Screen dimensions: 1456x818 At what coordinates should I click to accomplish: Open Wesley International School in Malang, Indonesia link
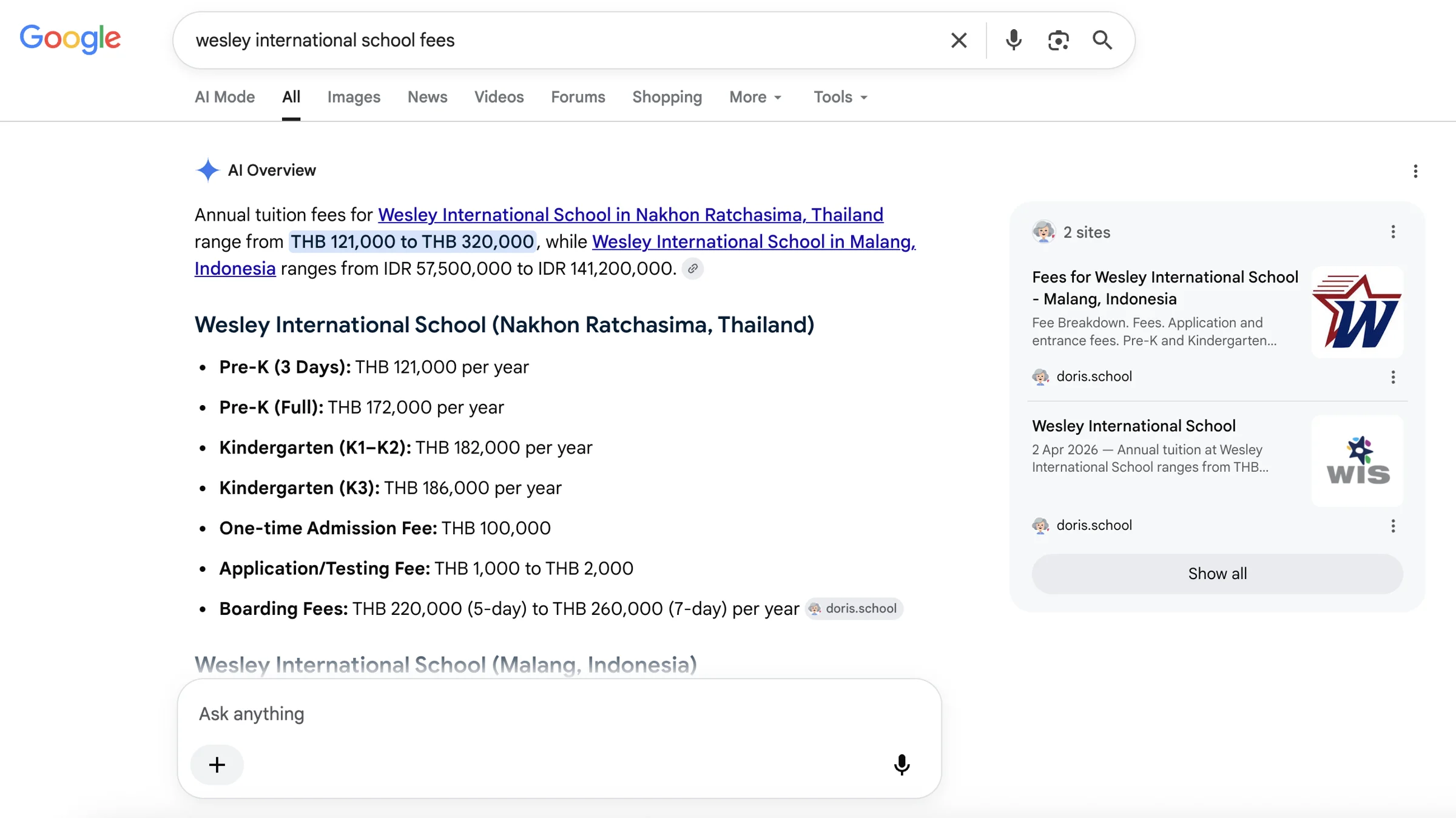click(753, 241)
